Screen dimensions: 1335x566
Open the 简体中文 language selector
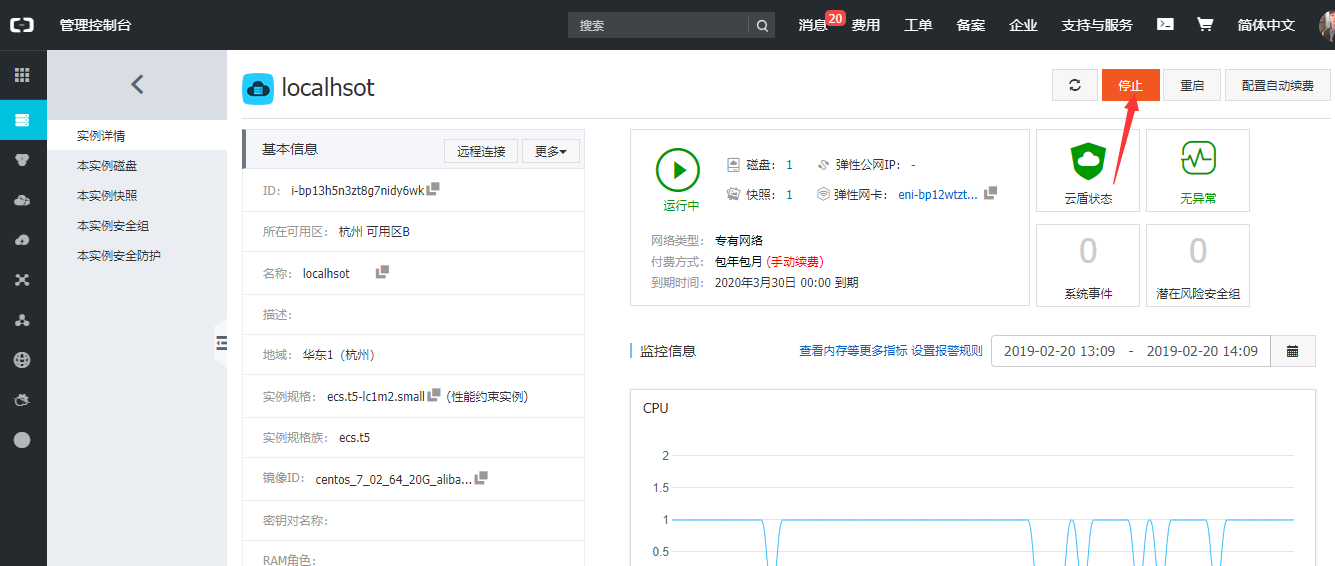[x=1266, y=25]
